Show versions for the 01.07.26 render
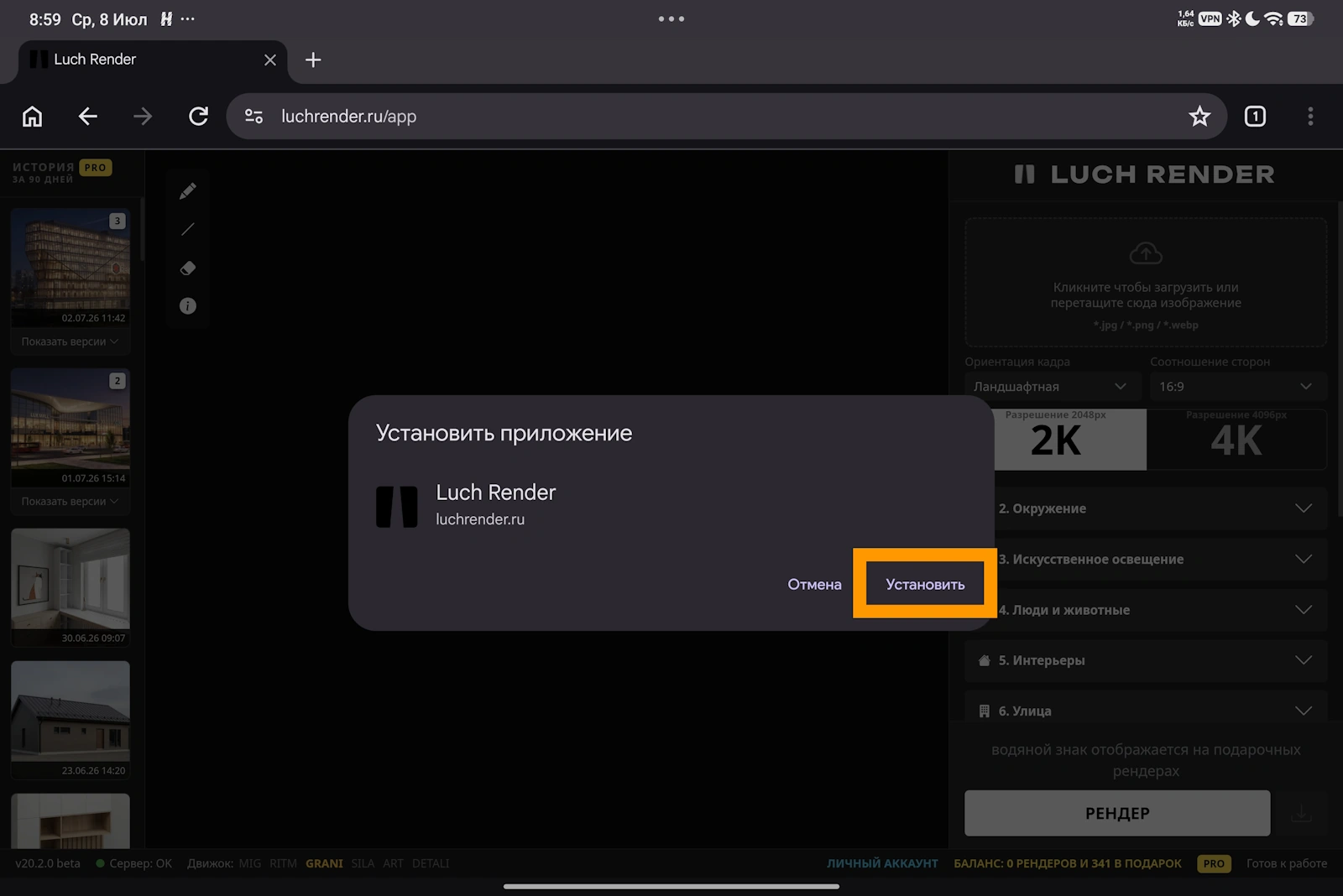The width and height of the screenshot is (1343, 896). click(70, 501)
